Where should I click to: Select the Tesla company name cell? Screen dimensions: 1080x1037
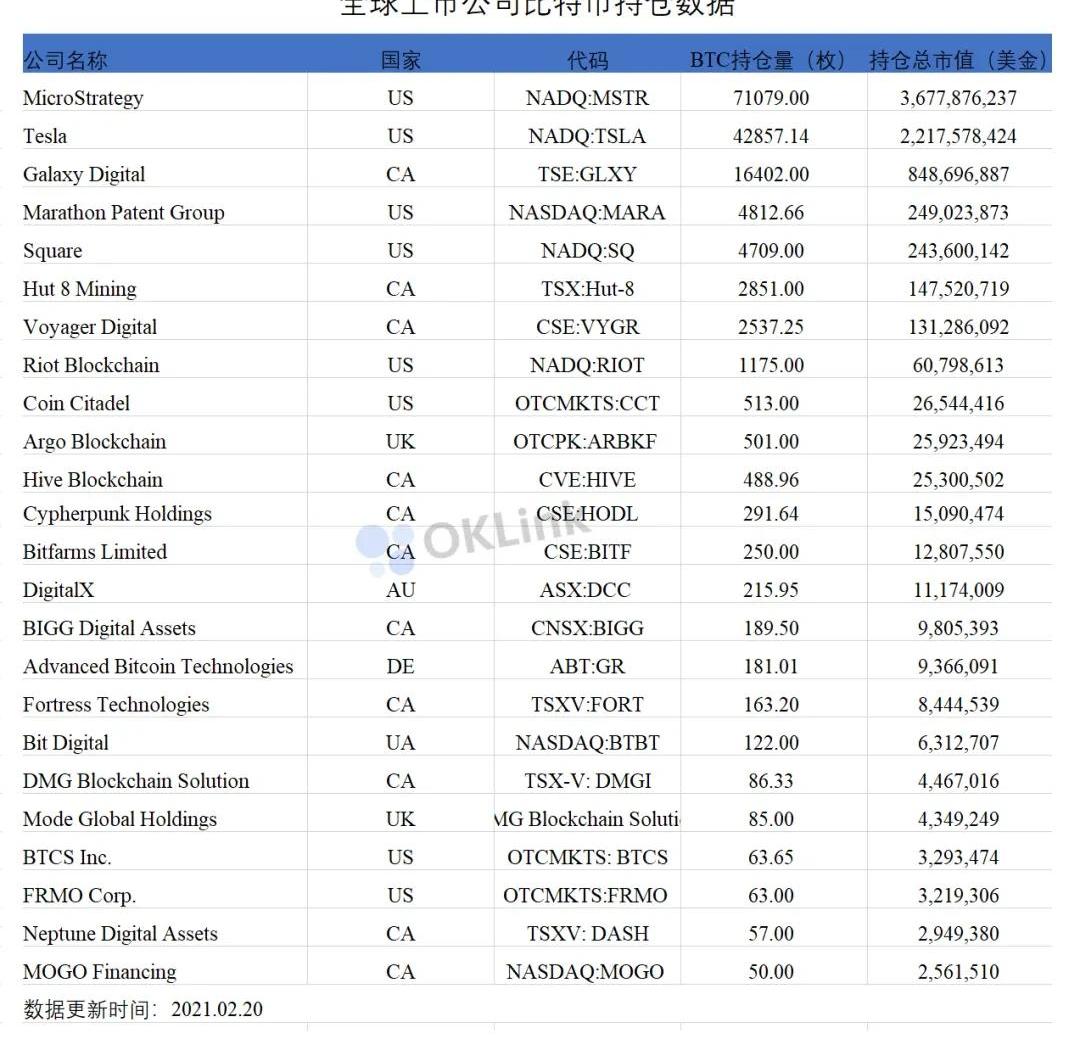tap(45, 136)
